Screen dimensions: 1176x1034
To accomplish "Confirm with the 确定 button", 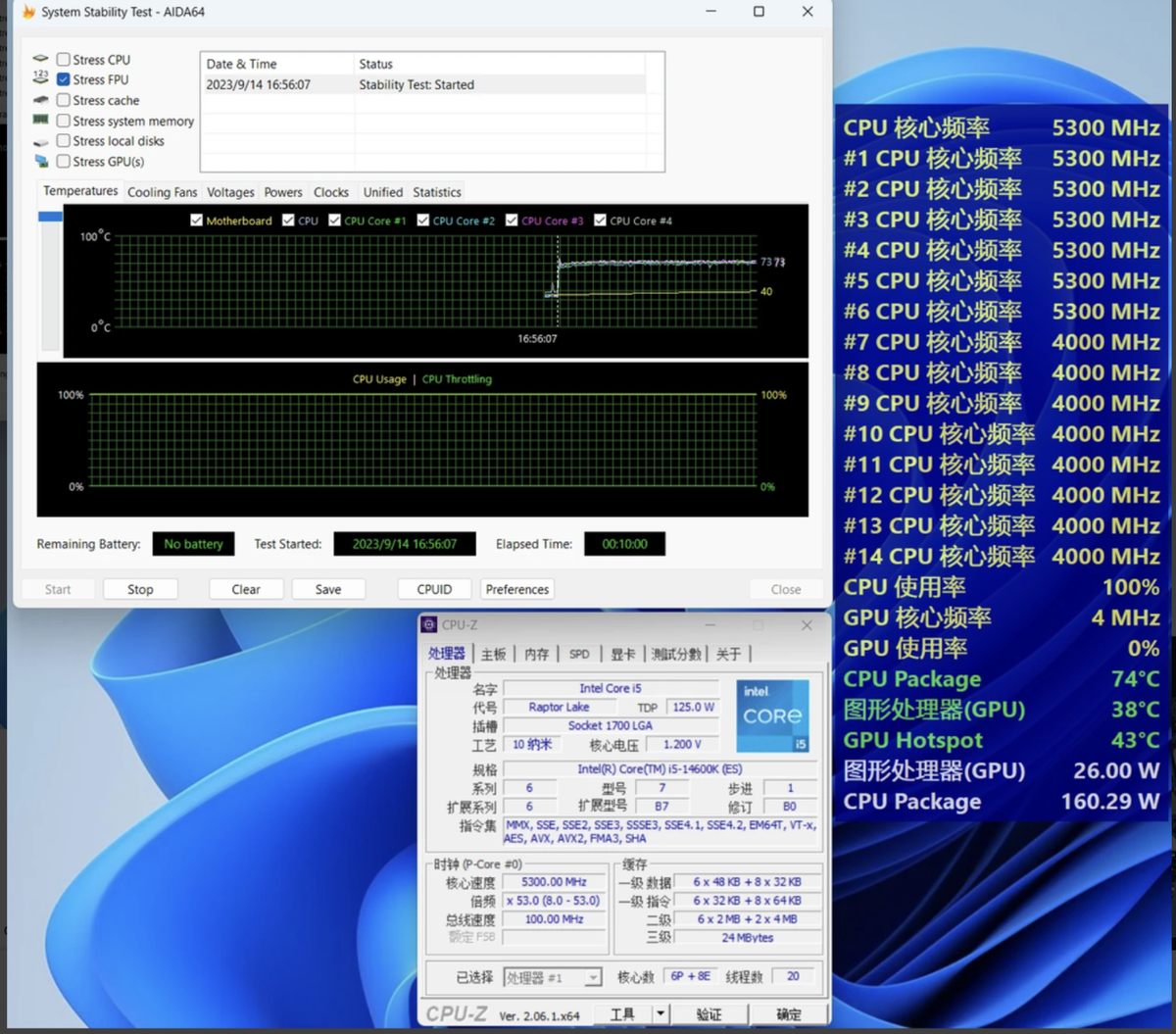I will (x=789, y=1014).
